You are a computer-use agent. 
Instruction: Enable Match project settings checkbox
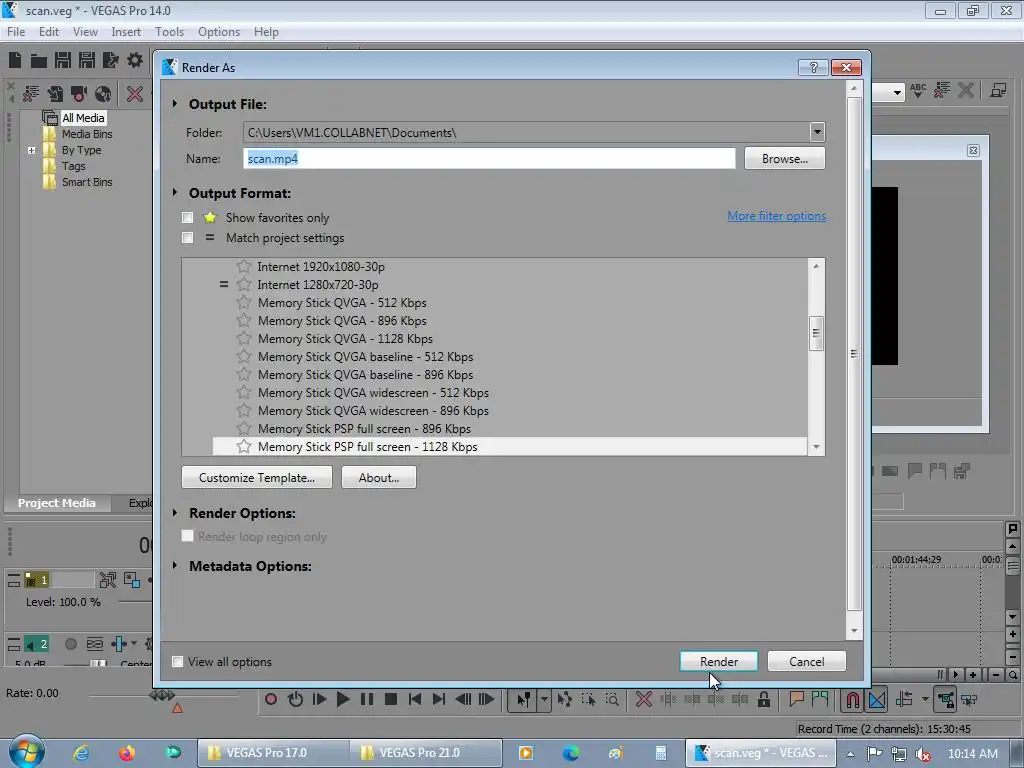pyautogui.click(x=188, y=238)
